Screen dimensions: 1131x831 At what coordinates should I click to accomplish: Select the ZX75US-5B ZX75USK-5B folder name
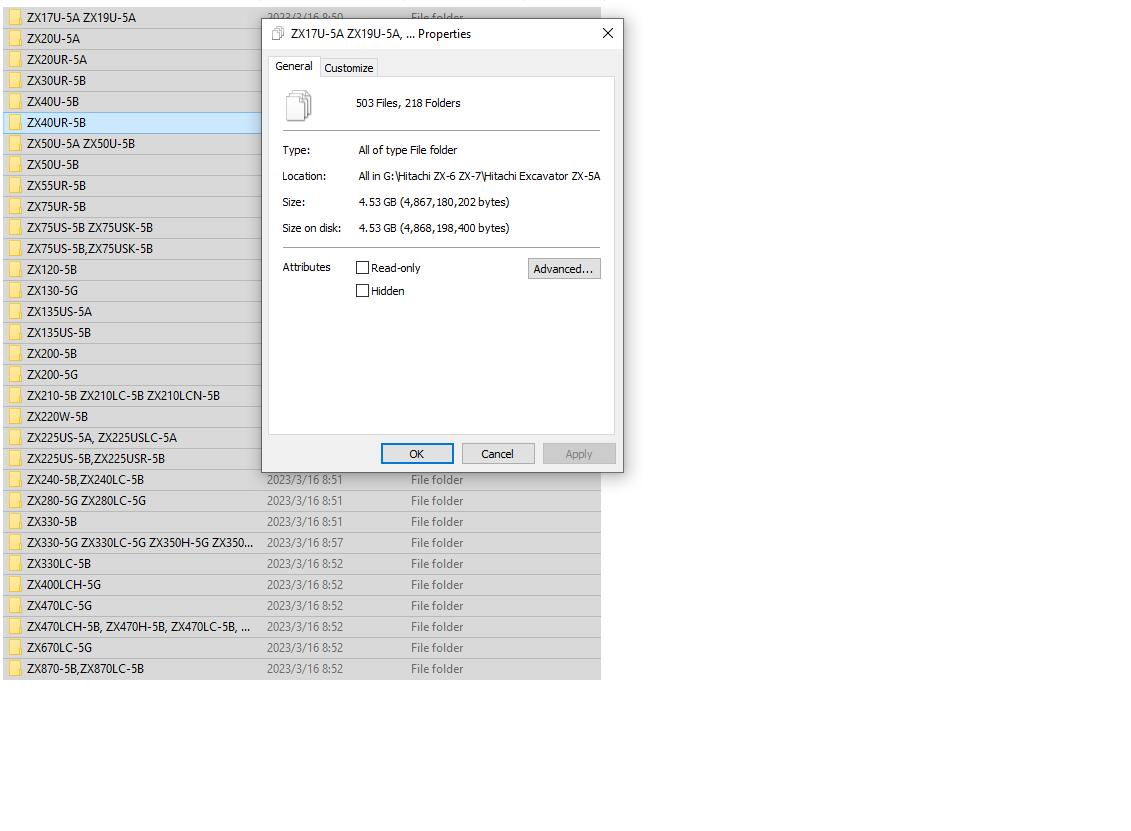click(x=90, y=227)
